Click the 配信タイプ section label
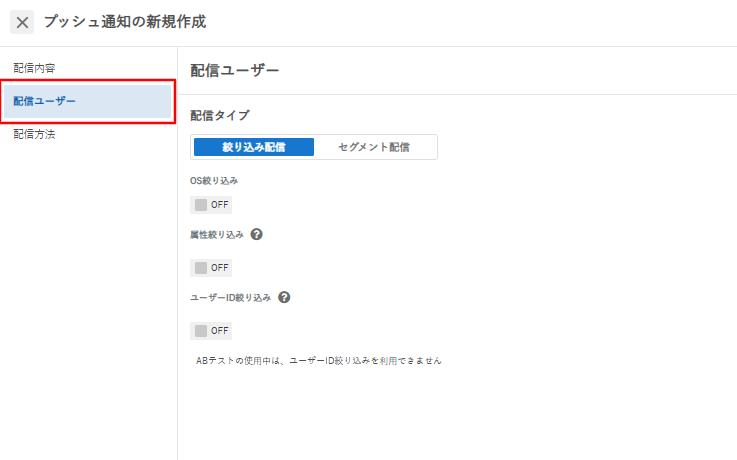The width and height of the screenshot is (737, 460). [x=219, y=115]
